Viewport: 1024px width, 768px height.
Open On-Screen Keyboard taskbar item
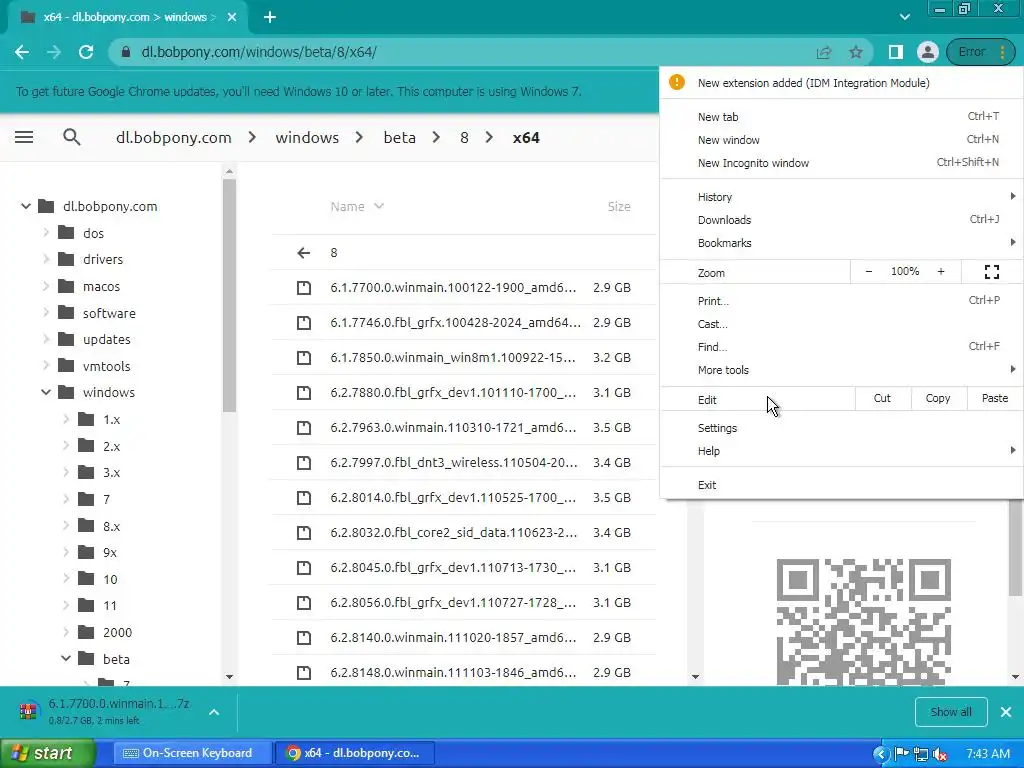(192, 754)
